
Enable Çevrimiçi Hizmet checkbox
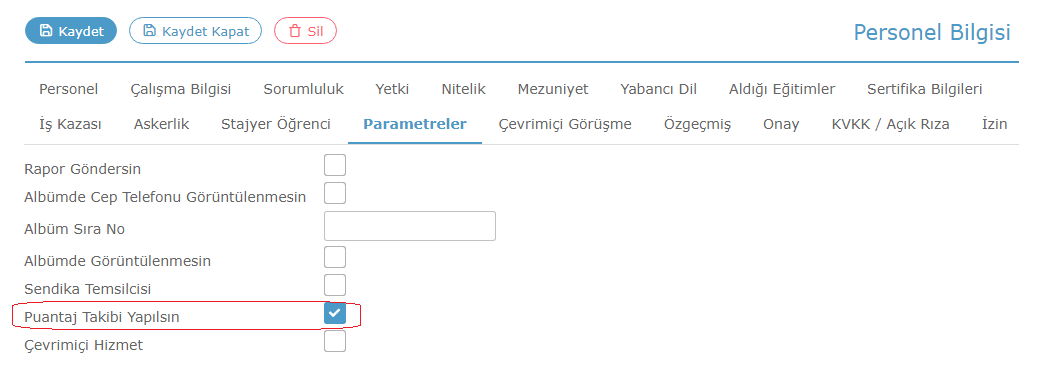[x=335, y=341]
